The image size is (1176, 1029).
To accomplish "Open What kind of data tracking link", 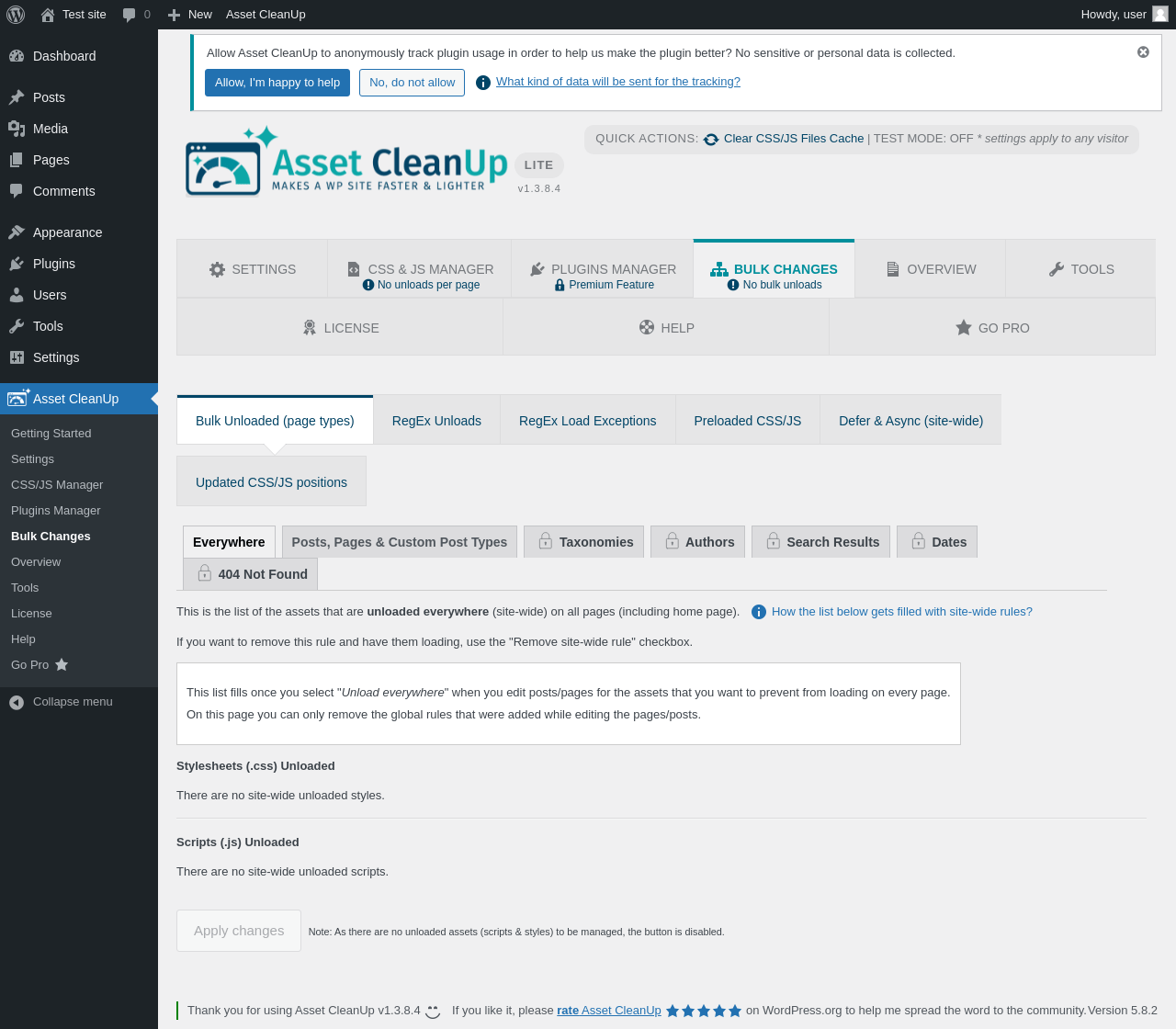I will point(618,82).
